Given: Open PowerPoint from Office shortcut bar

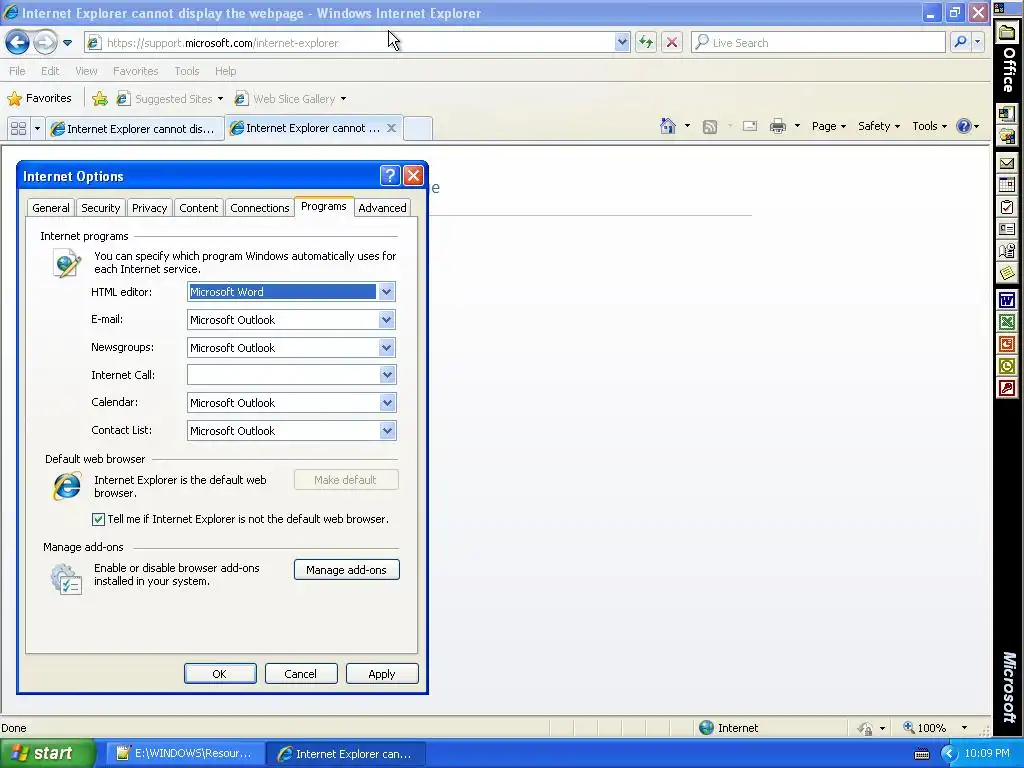Looking at the screenshot, I should [x=1006, y=344].
